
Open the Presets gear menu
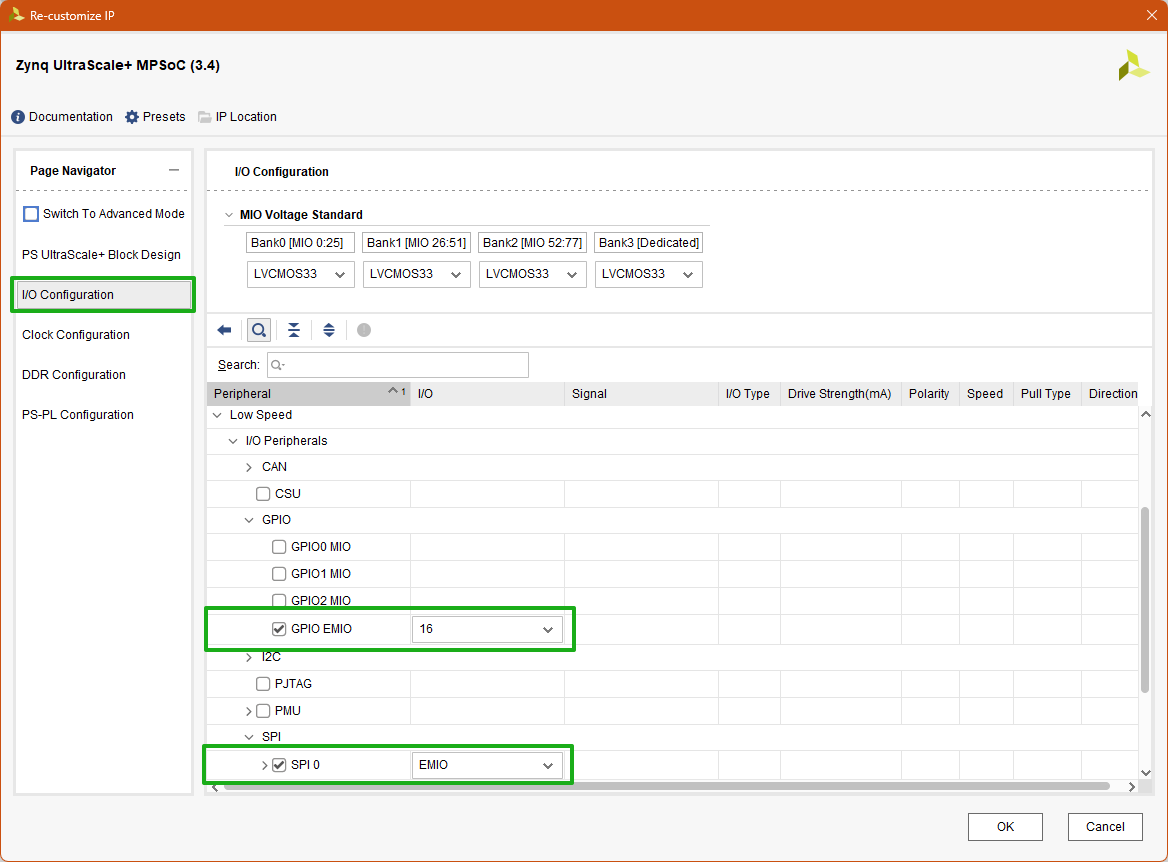coord(132,117)
